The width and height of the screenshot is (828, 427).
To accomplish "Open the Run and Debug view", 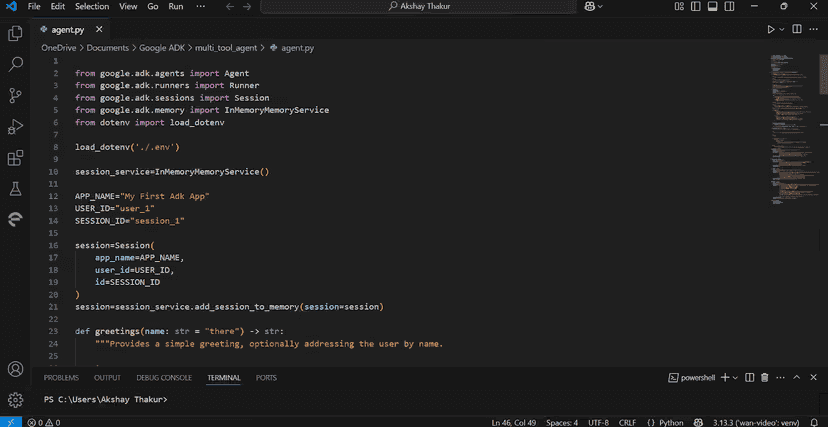I will [15, 127].
